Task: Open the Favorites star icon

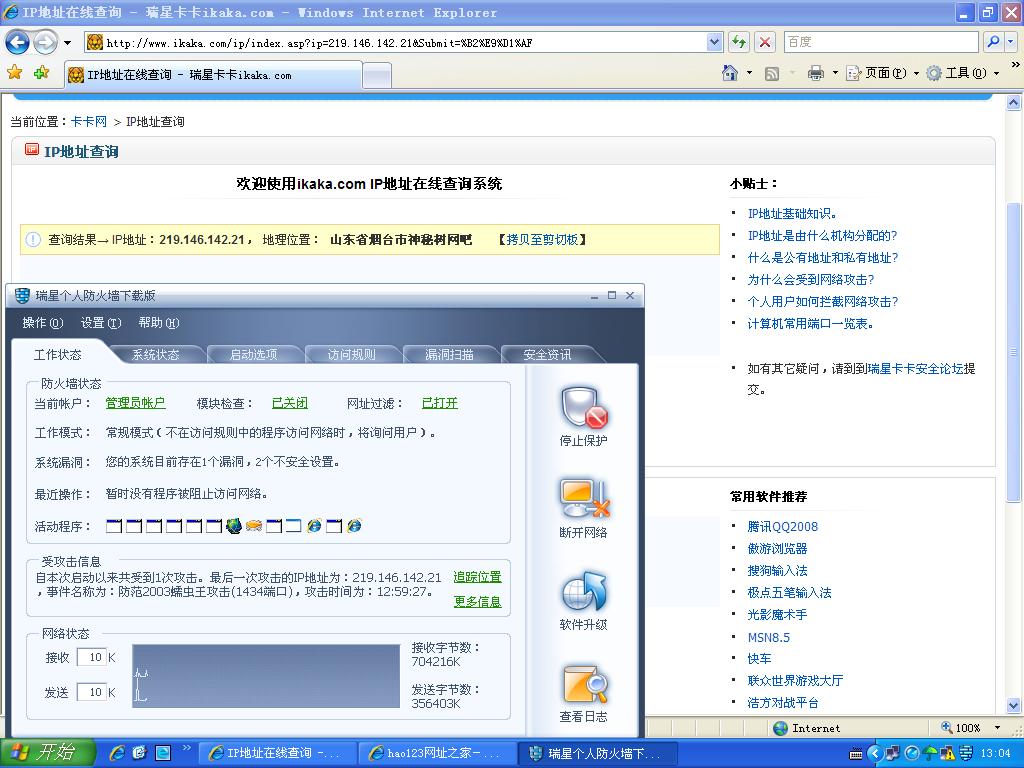Action: (14, 73)
